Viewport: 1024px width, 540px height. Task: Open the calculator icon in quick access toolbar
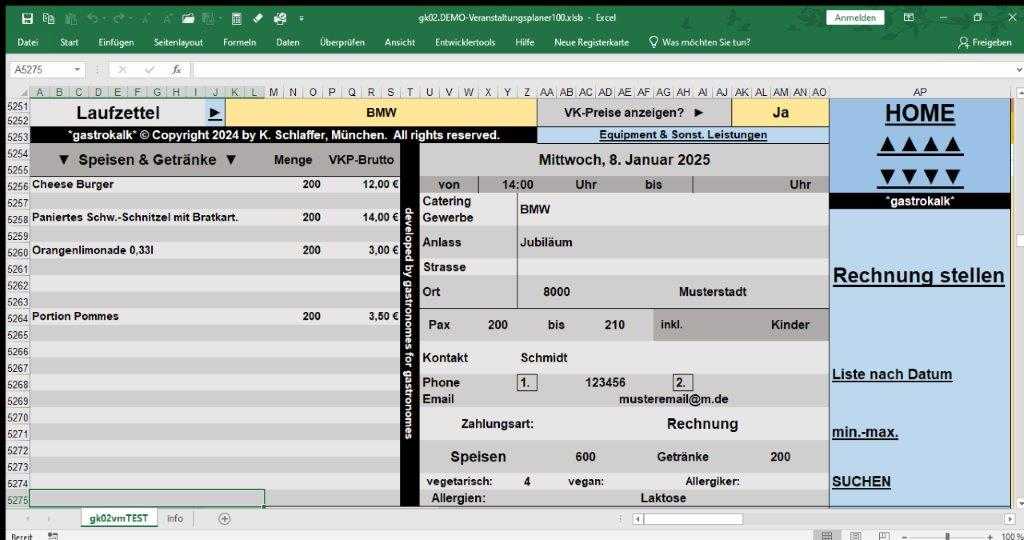pos(236,18)
